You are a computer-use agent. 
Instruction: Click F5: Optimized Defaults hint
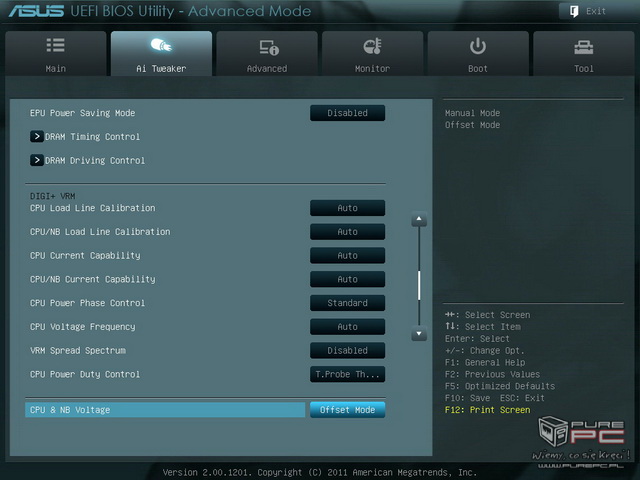(500, 386)
